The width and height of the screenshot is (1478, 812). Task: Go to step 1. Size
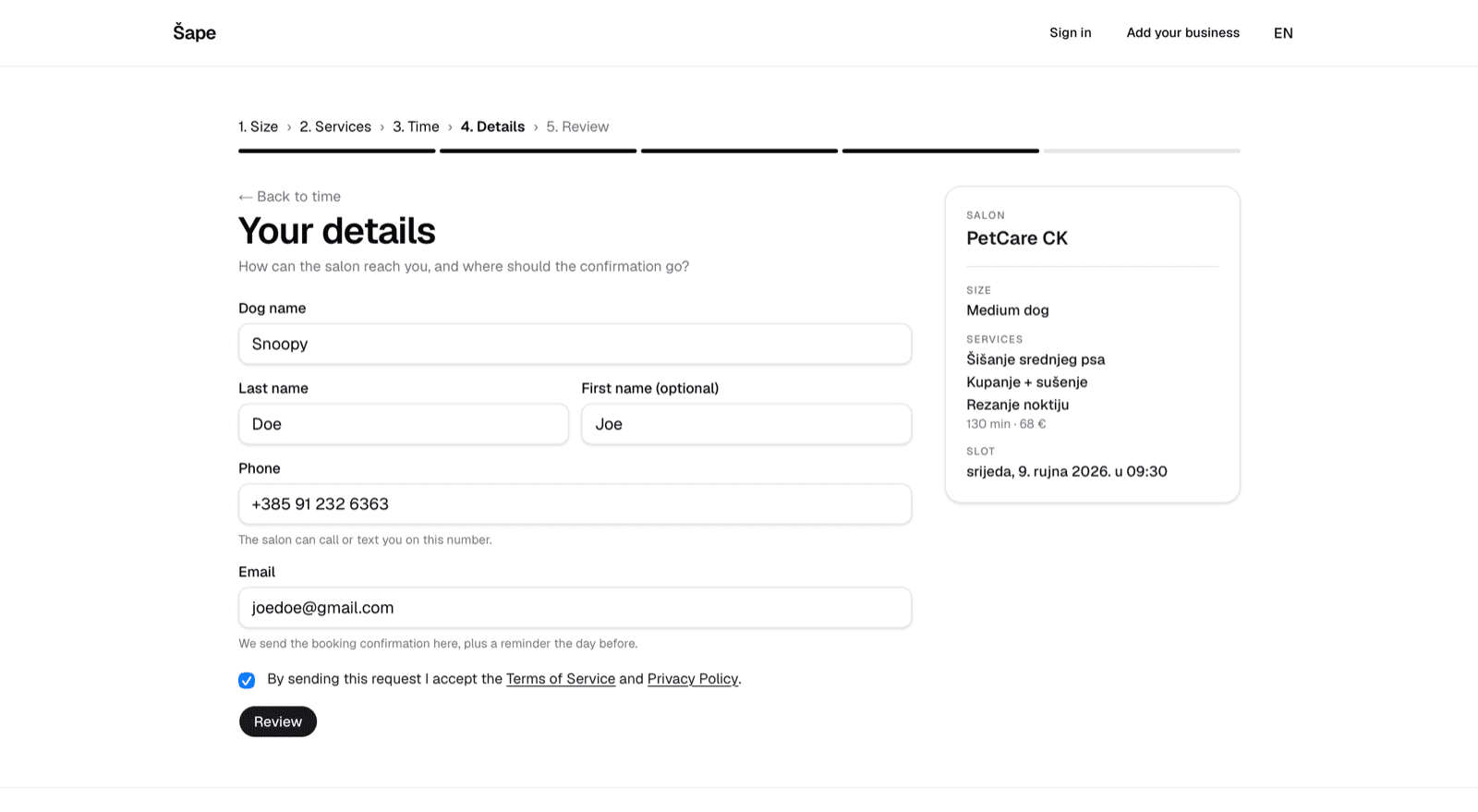click(x=258, y=127)
